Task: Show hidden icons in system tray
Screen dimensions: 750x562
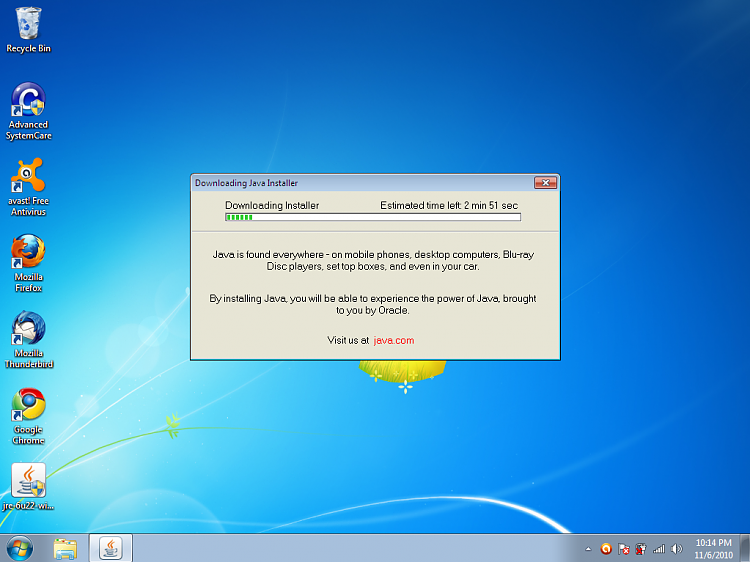Action: click(x=588, y=549)
